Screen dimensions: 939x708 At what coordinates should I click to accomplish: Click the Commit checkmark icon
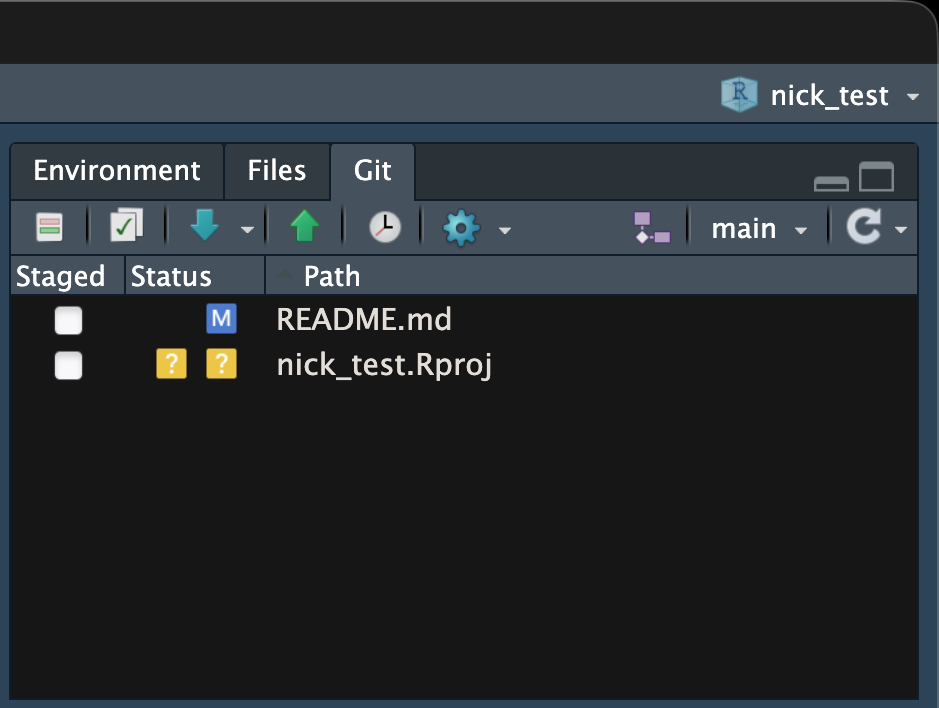coord(126,228)
